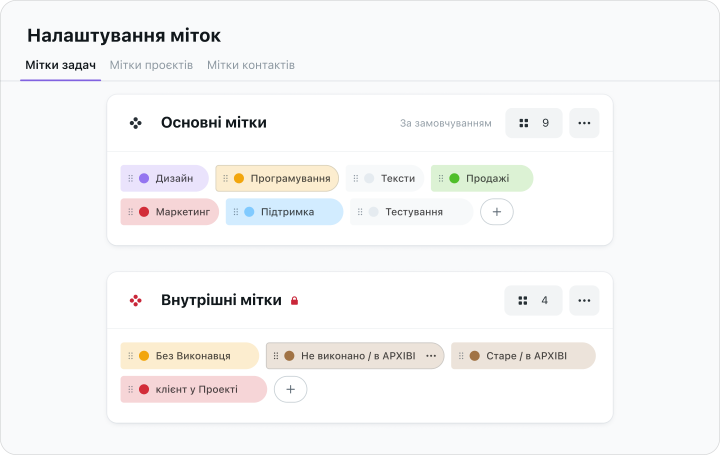Screen dimensions: 720x455
Task: Select the Старе / в АРХІВІ label
Action: coord(523,356)
